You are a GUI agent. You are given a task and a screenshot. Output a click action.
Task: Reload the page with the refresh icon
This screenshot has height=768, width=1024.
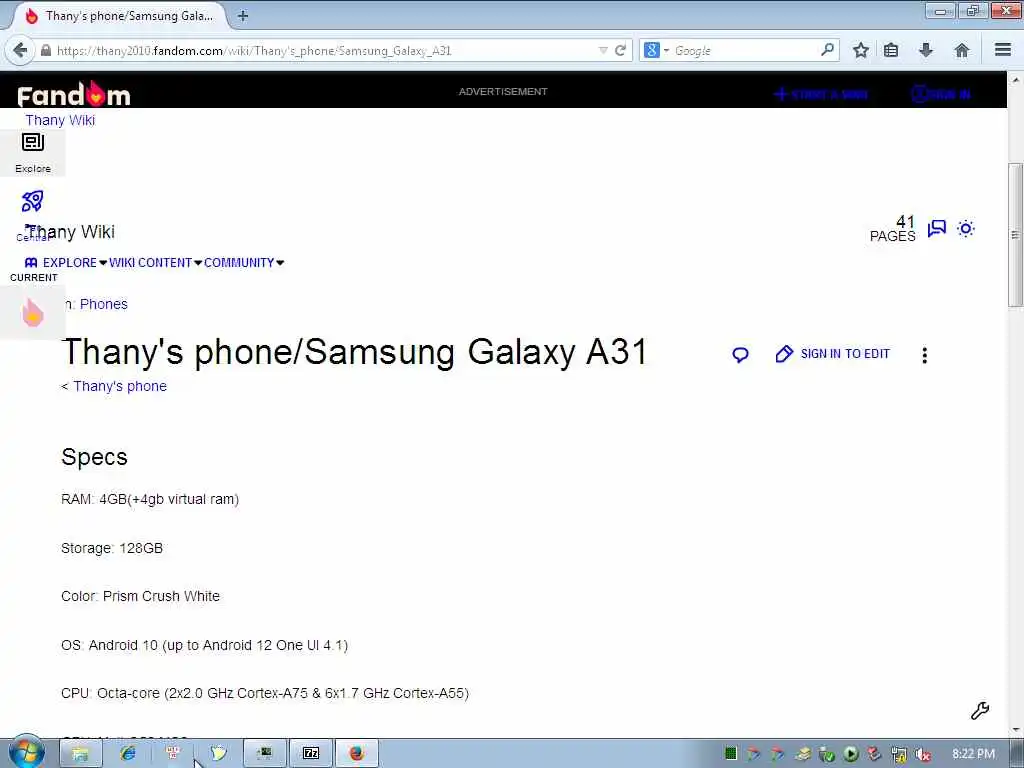[620, 50]
